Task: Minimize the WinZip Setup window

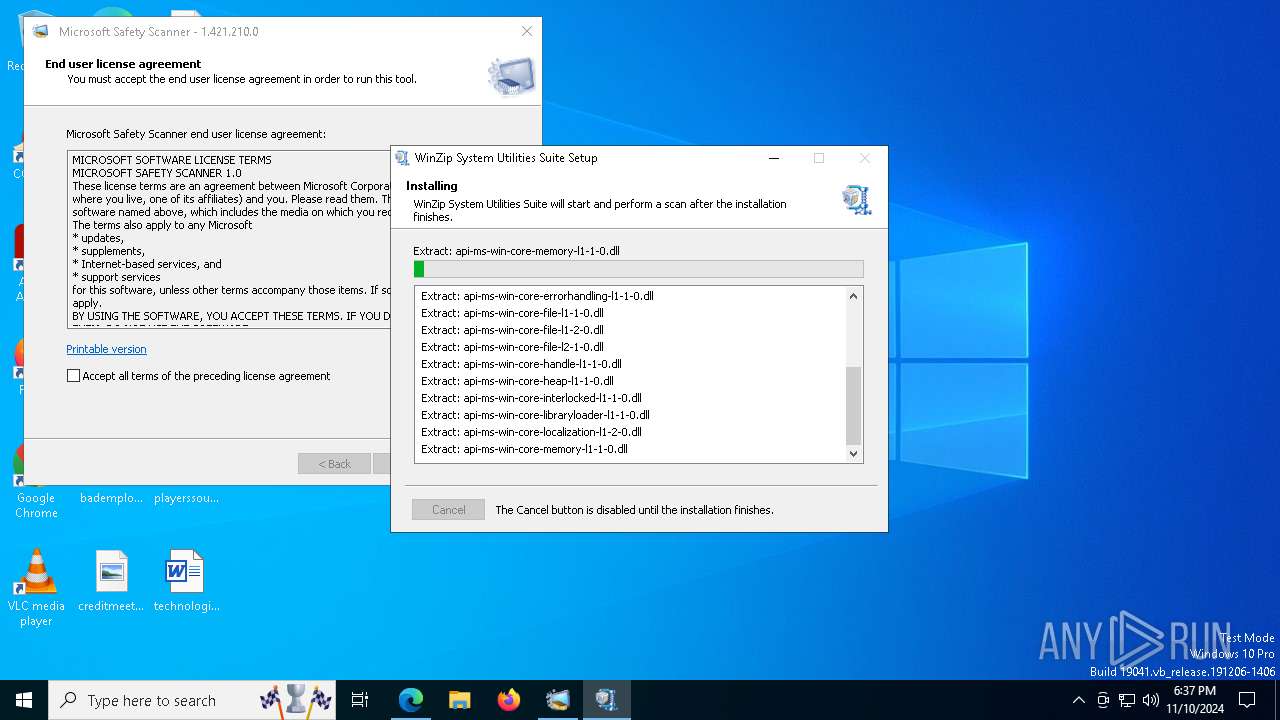Action: 773,158
